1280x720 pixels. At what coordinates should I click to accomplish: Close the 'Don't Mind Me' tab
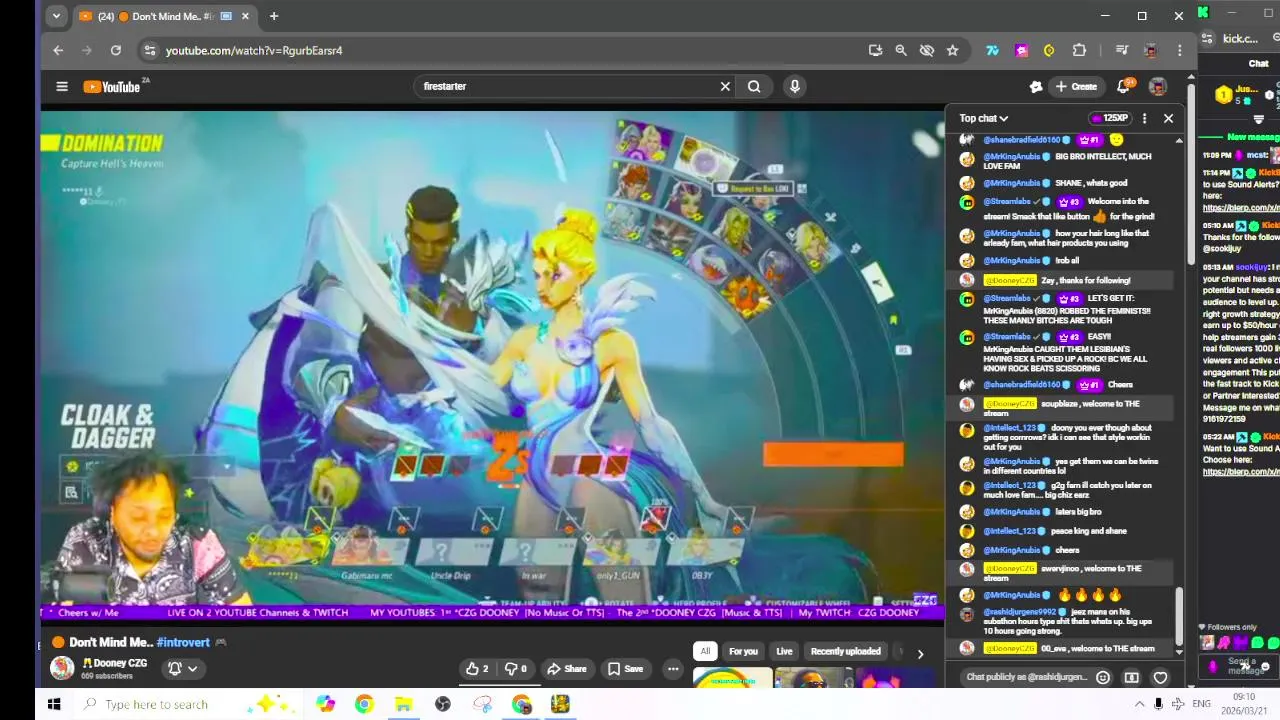245,16
